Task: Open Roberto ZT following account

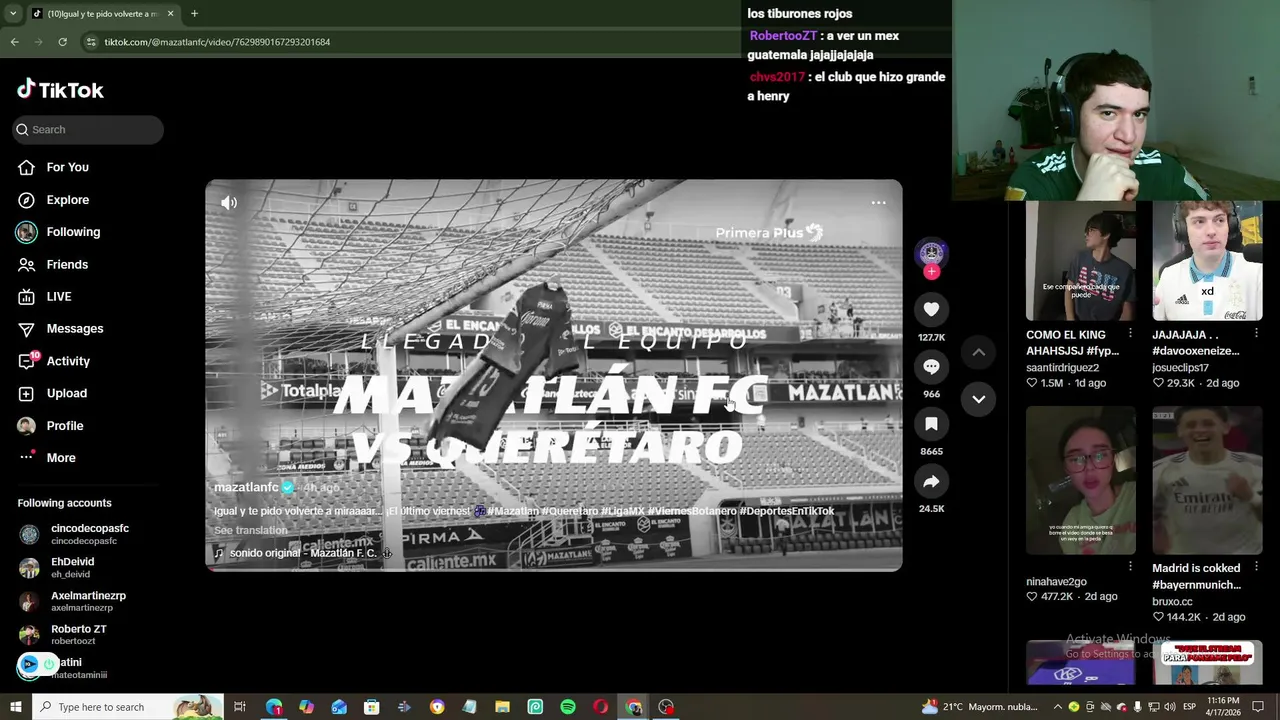Action: pyautogui.click(x=63, y=635)
